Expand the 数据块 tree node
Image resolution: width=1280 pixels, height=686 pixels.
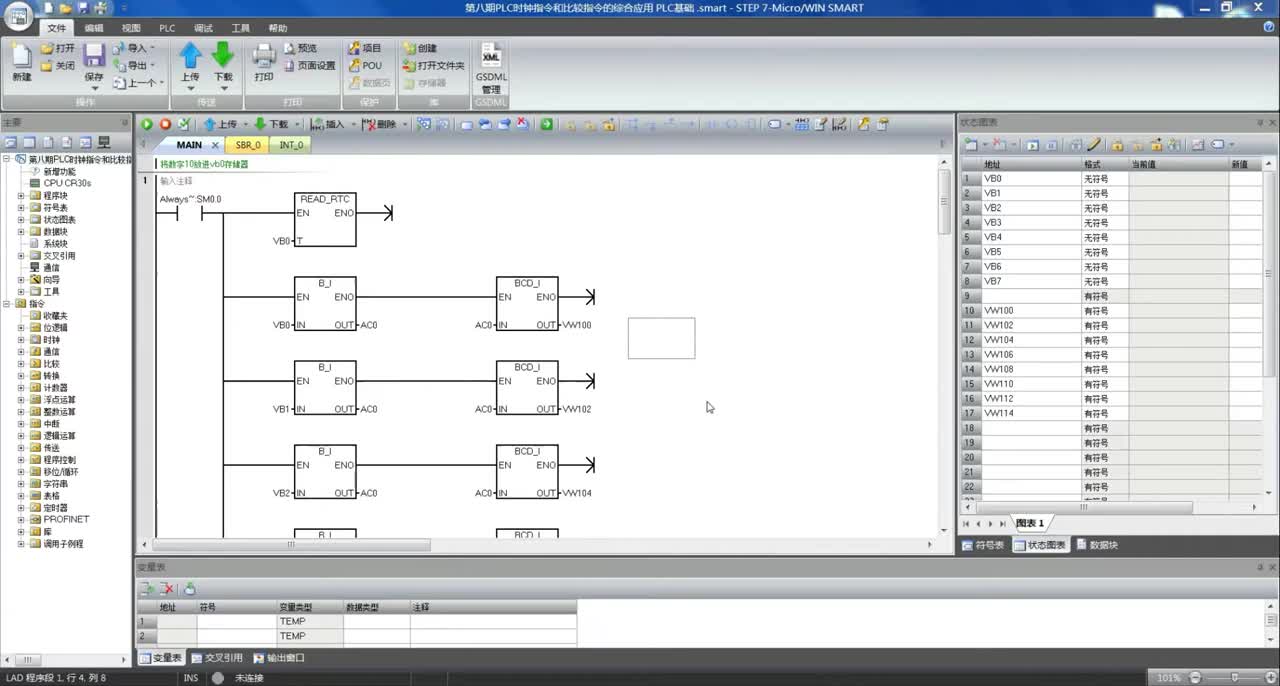pyautogui.click(x=21, y=232)
